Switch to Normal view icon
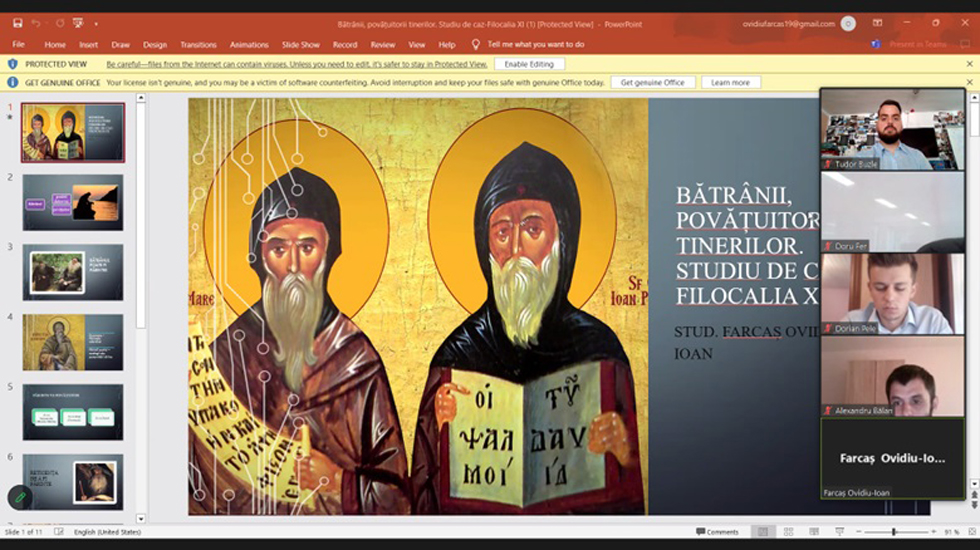The image size is (980, 550). [x=763, y=532]
